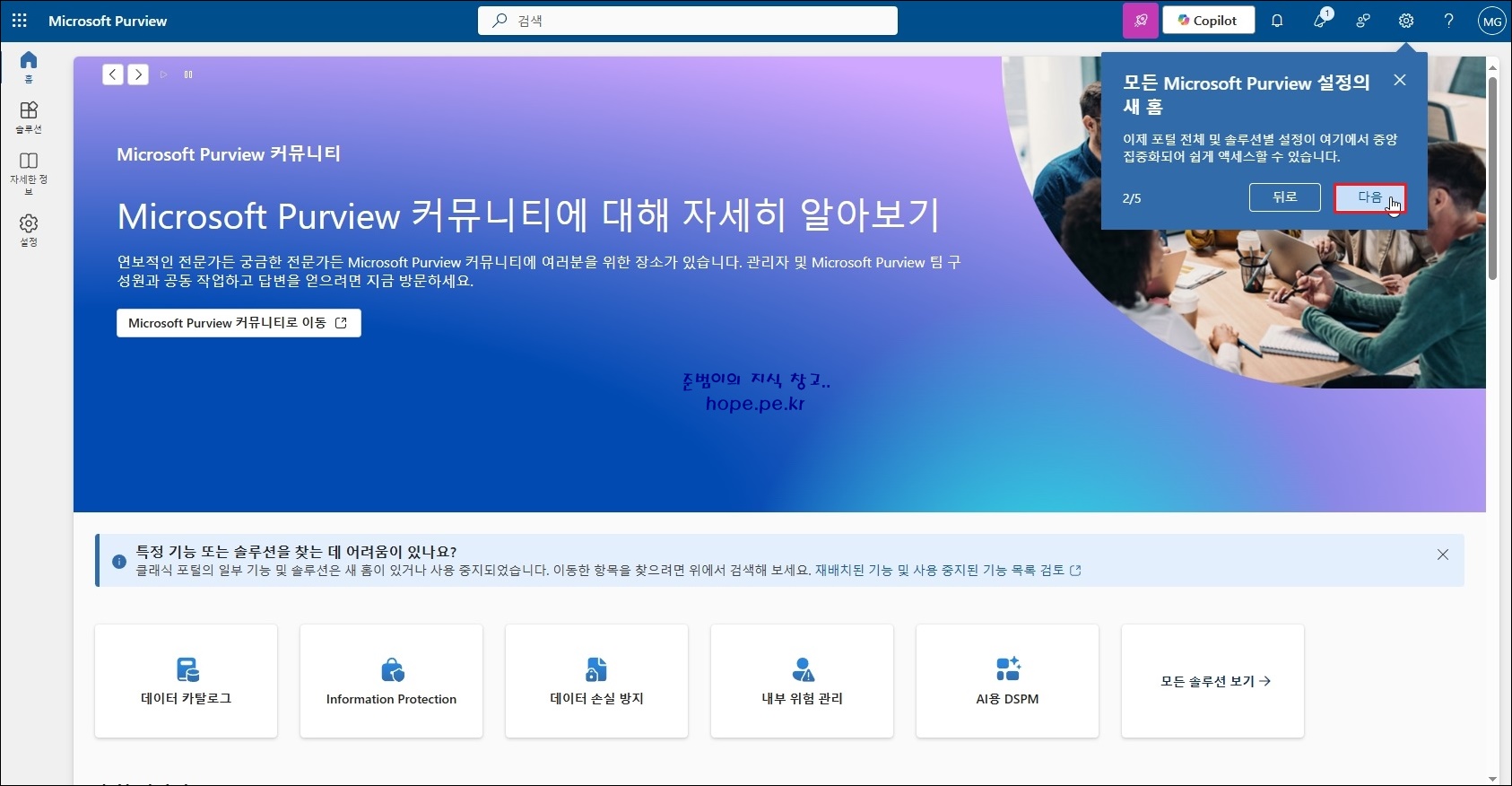
Task: Open Settings (설정) in the left sidebar
Action: pyautogui.click(x=29, y=230)
